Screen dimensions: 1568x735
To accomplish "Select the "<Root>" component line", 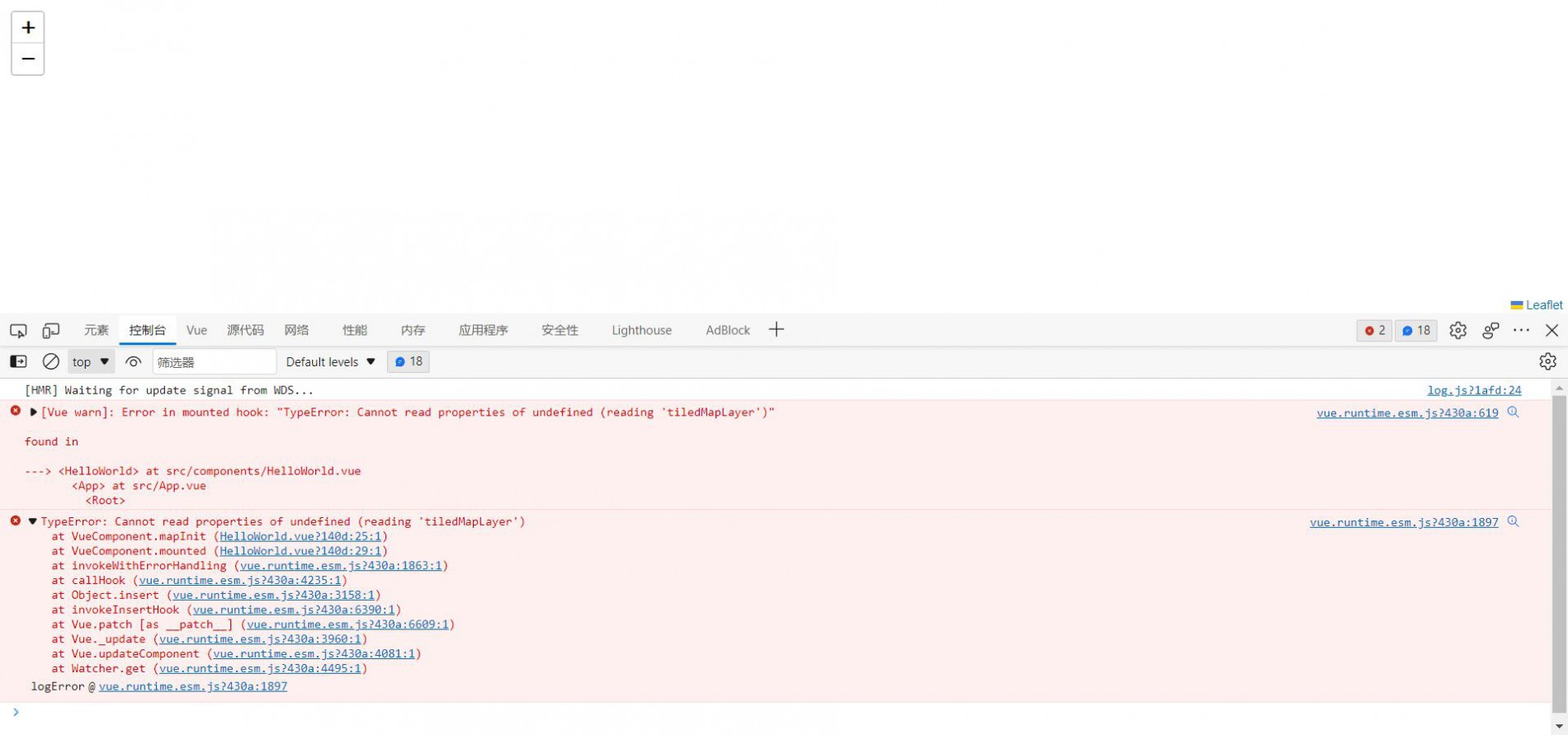I will (105, 501).
